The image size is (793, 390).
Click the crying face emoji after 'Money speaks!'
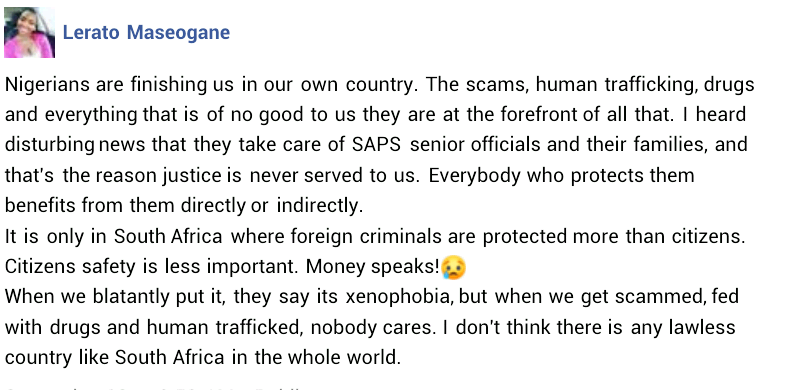point(453,268)
